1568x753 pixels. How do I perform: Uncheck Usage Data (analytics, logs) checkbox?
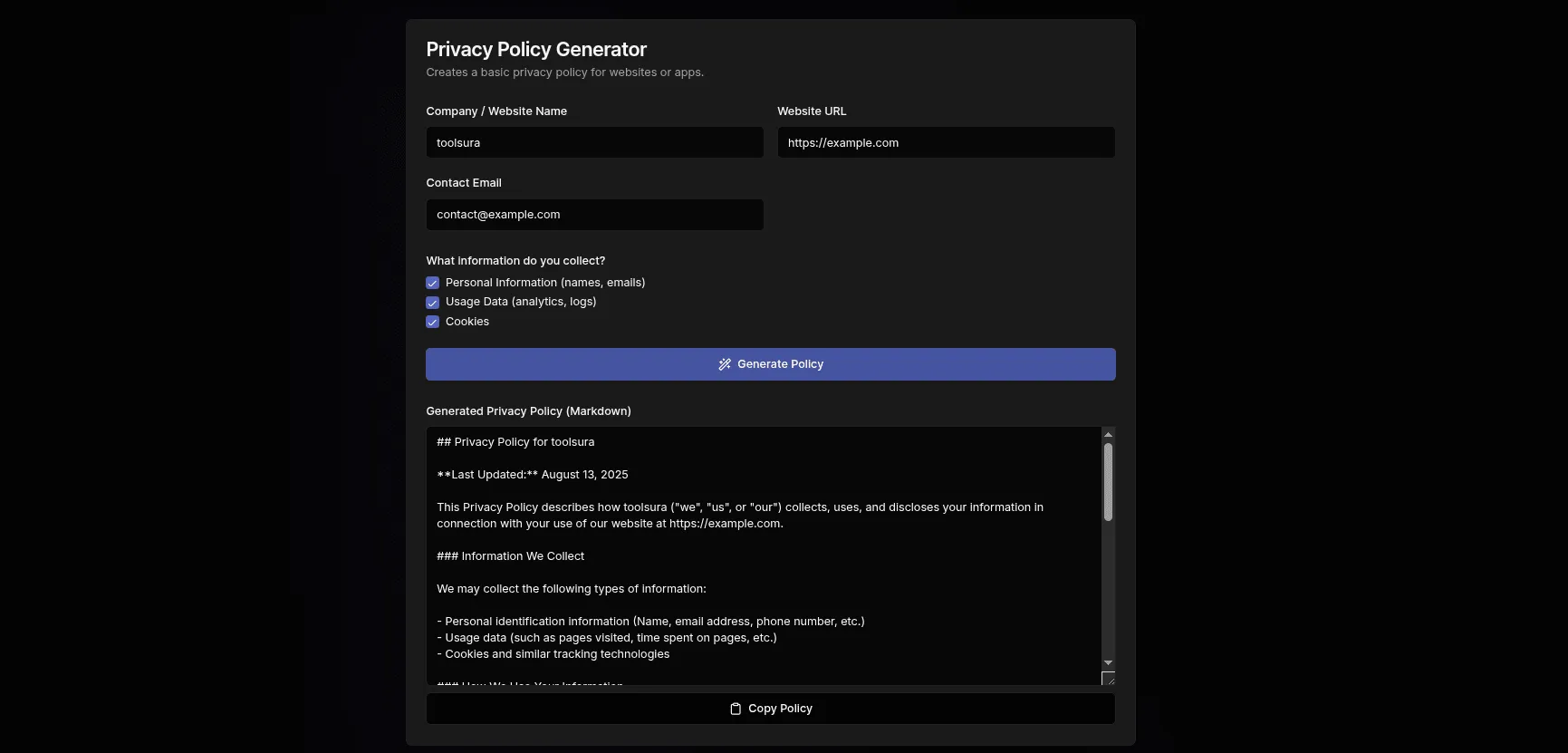coord(432,303)
